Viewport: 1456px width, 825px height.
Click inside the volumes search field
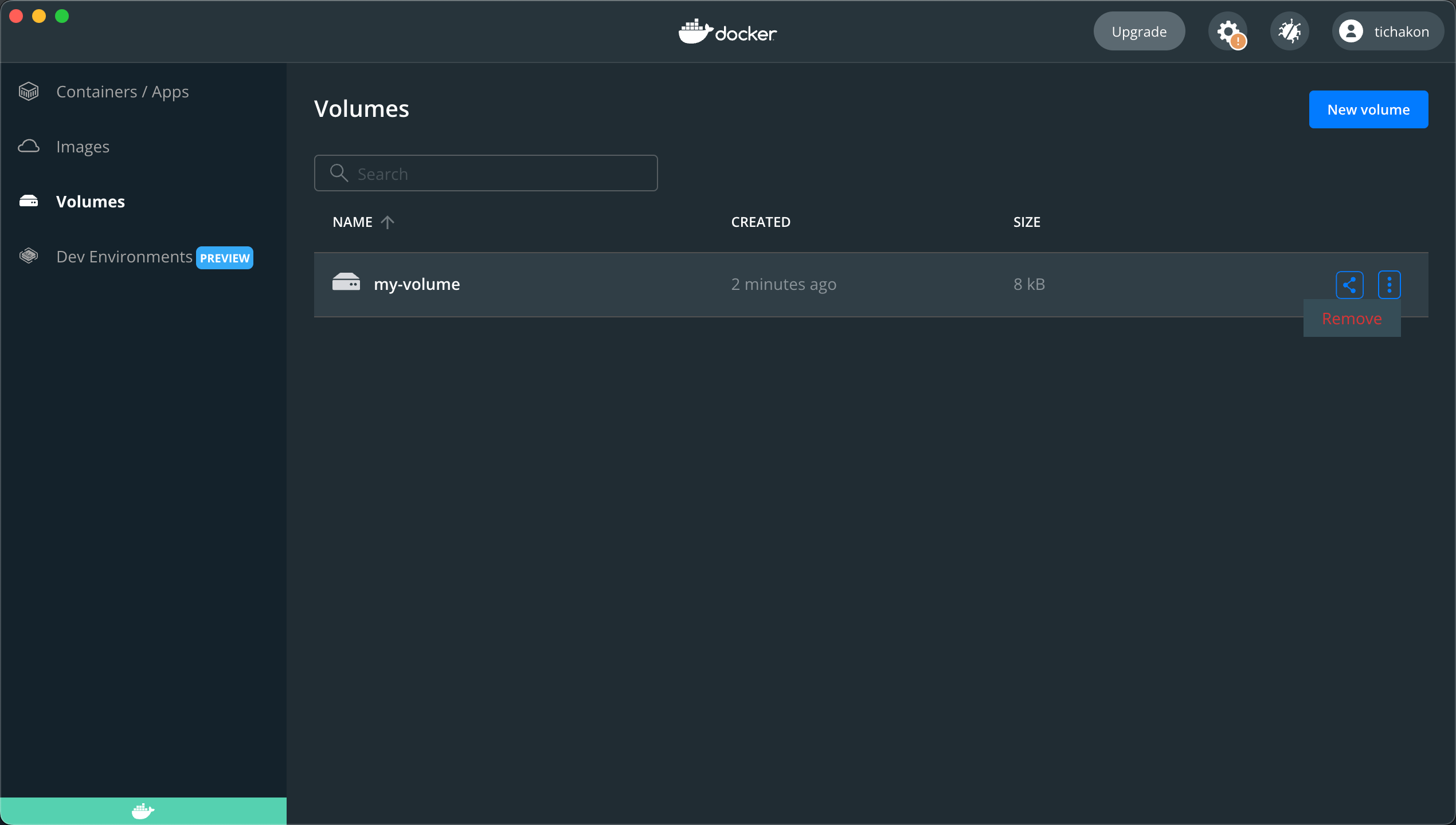[x=486, y=173]
